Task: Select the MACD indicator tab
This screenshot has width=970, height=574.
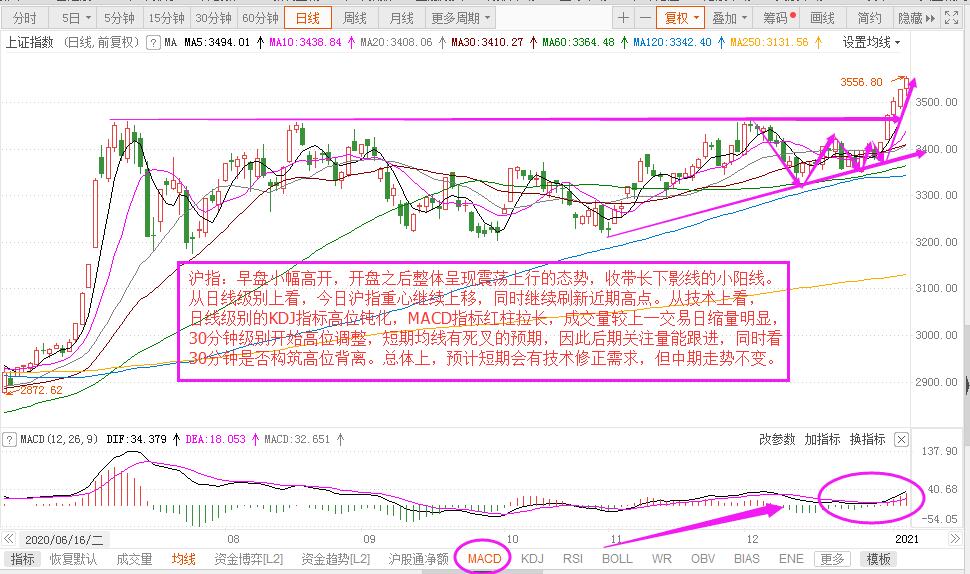Action: [x=484, y=559]
